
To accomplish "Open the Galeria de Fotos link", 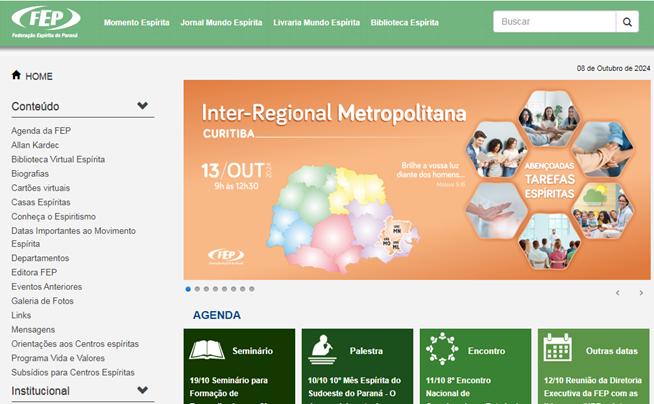I will [x=42, y=301].
